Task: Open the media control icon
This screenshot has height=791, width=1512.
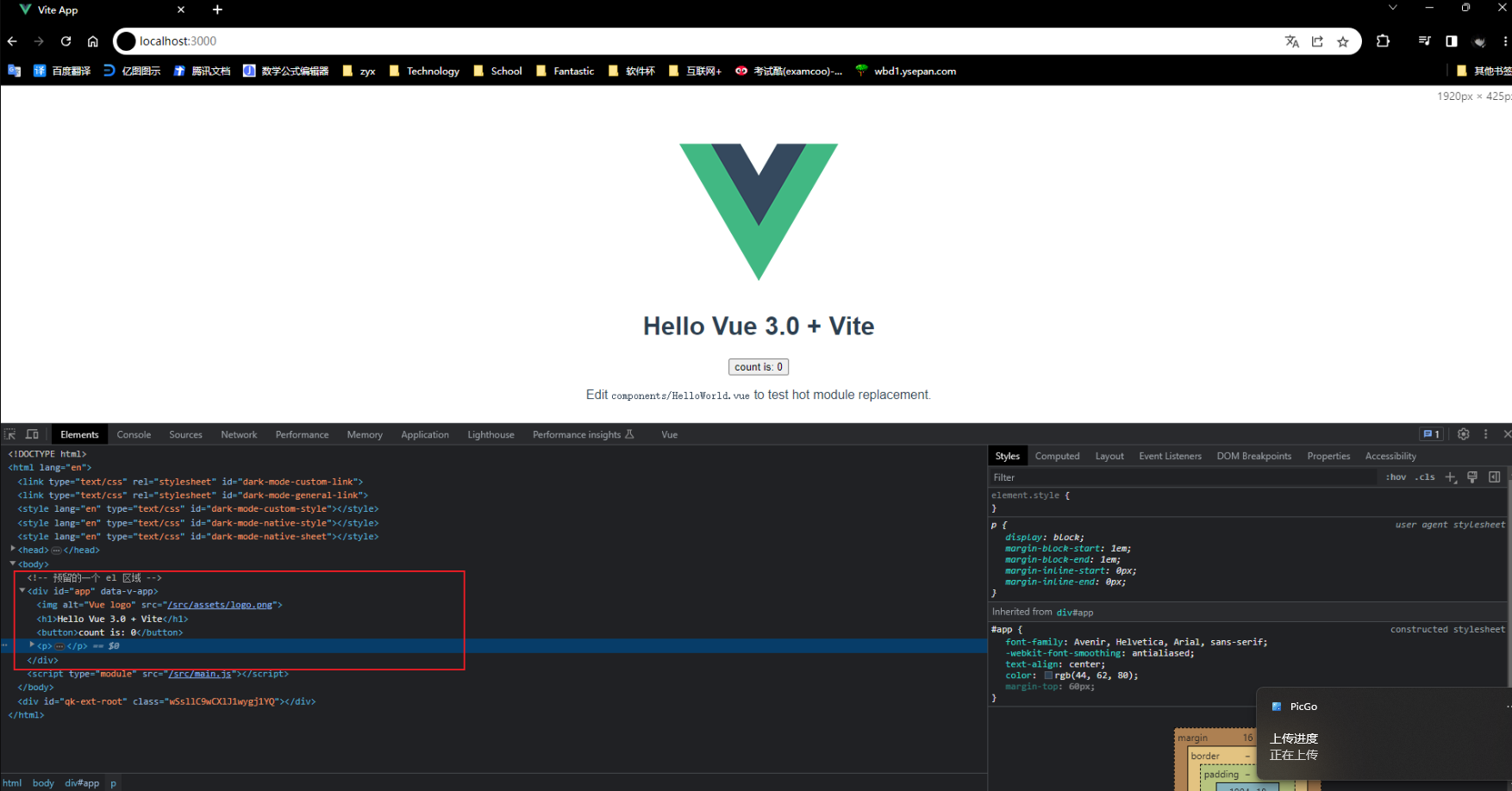Action: [x=1424, y=41]
